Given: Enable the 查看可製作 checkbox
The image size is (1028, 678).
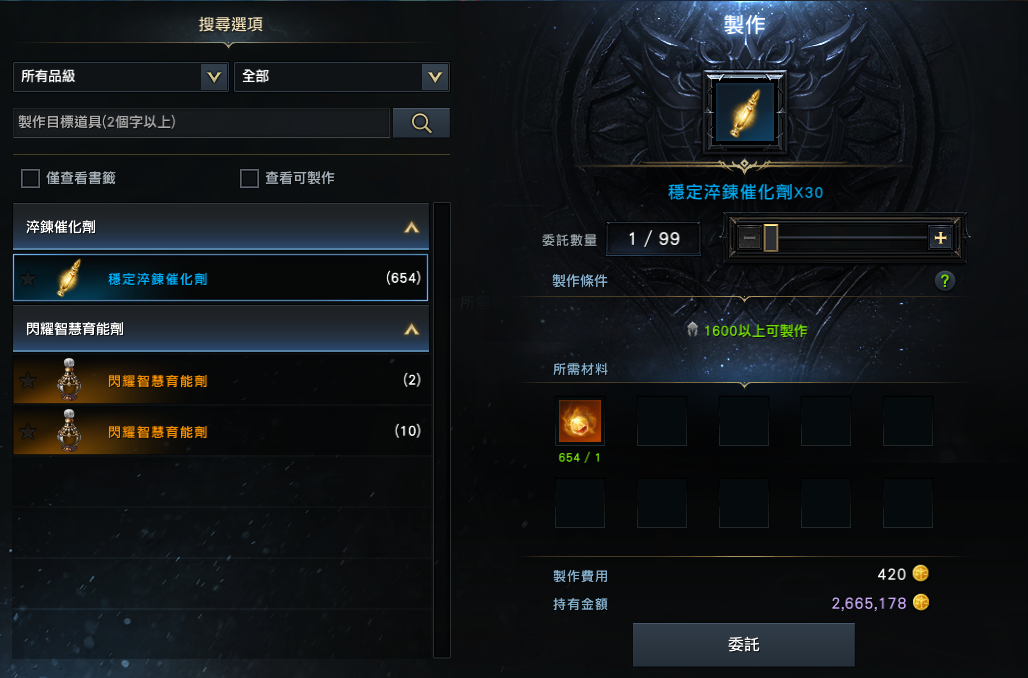Looking at the screenshot, I should click(x=249, y=178).
